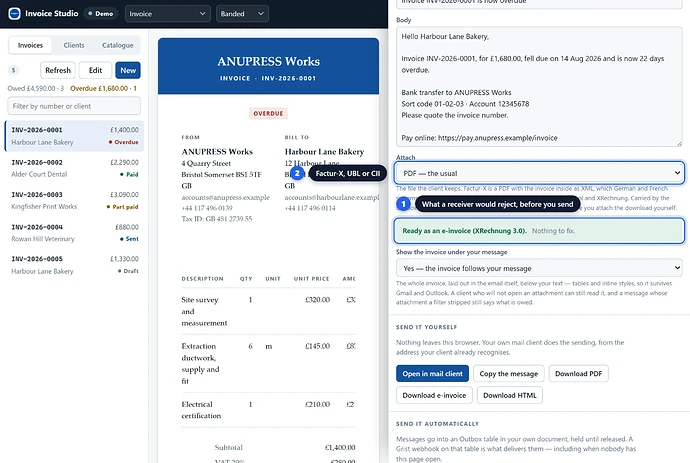
Task: Click the Sent status label
Action: tap(129, 239)
